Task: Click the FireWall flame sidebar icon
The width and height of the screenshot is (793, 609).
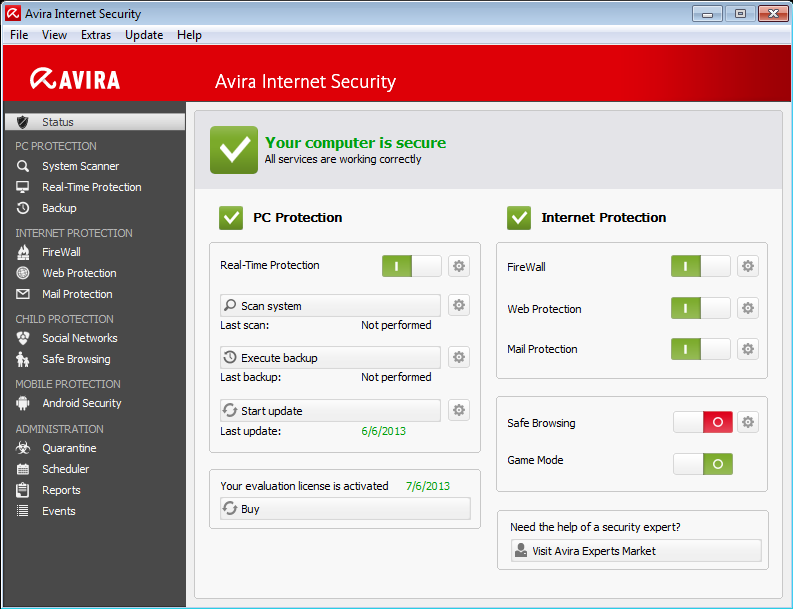Action: tap(23, 252)
